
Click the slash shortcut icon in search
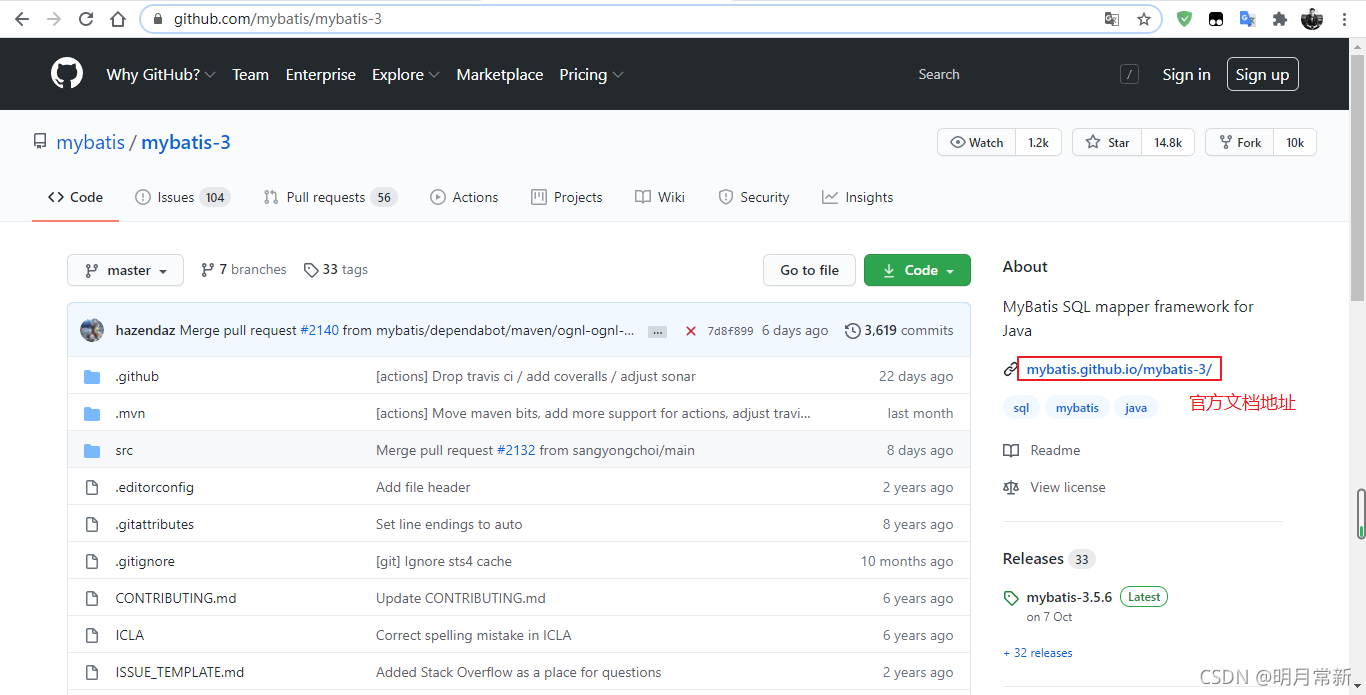[x=1129, y=74]
